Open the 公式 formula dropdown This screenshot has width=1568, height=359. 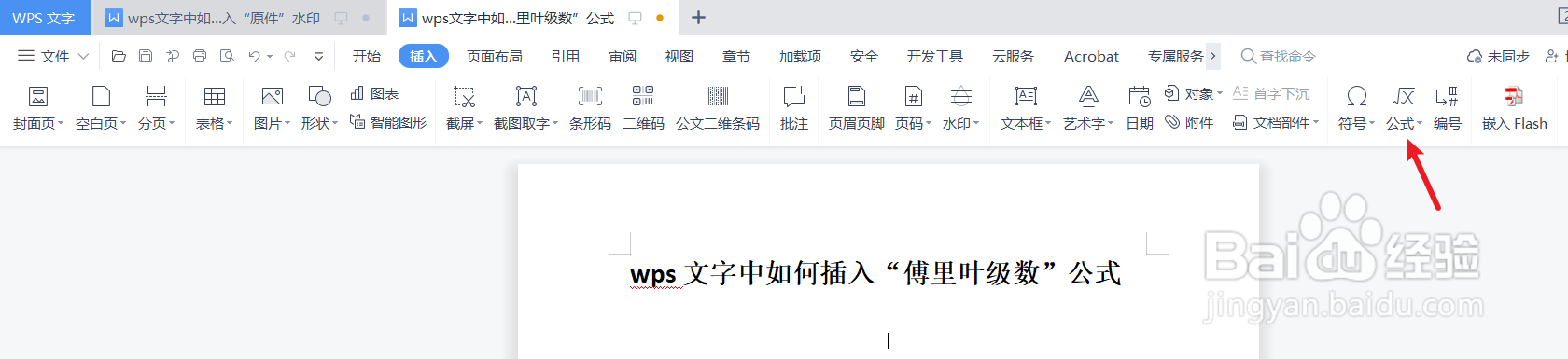[1404, 108]
